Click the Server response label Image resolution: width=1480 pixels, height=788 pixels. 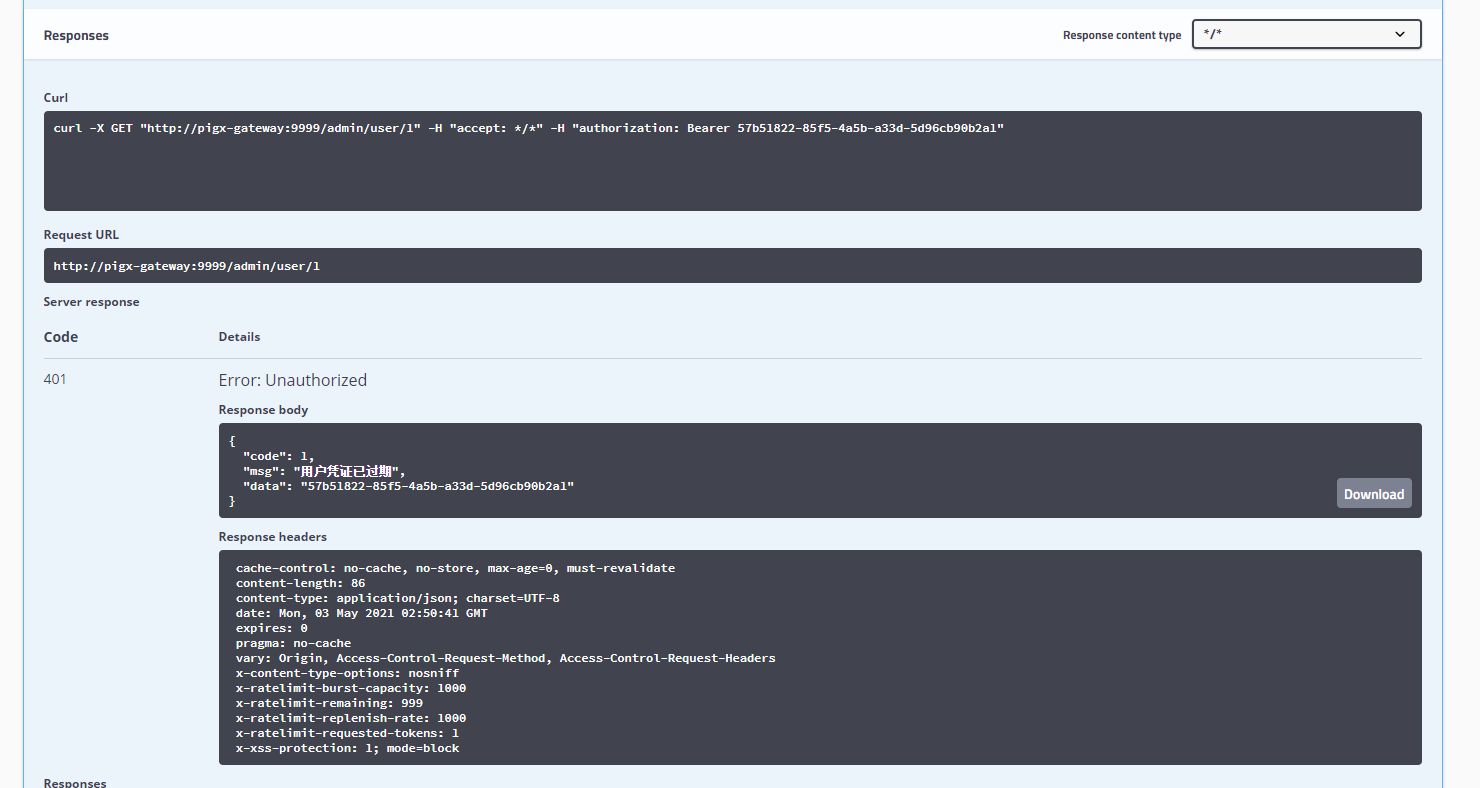tap(91, 302)
